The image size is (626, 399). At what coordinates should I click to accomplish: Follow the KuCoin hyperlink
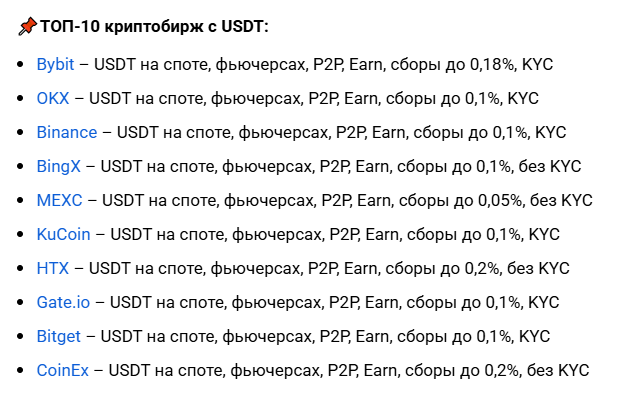coord(63,234)
